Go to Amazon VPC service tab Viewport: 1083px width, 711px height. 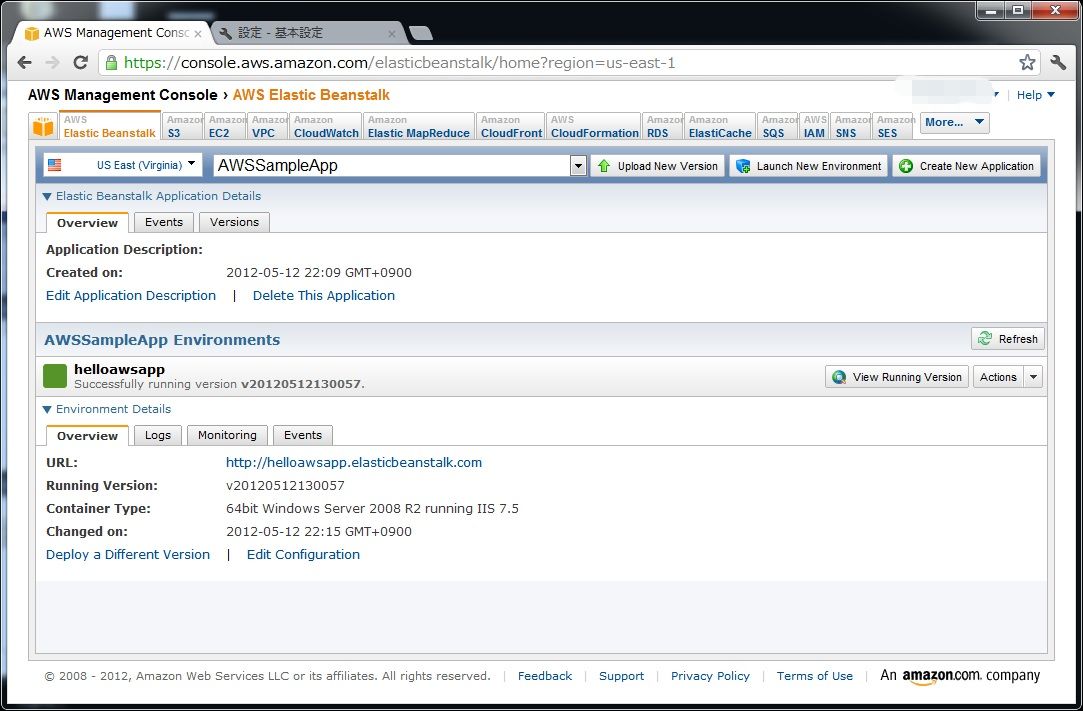coord(269,126)
